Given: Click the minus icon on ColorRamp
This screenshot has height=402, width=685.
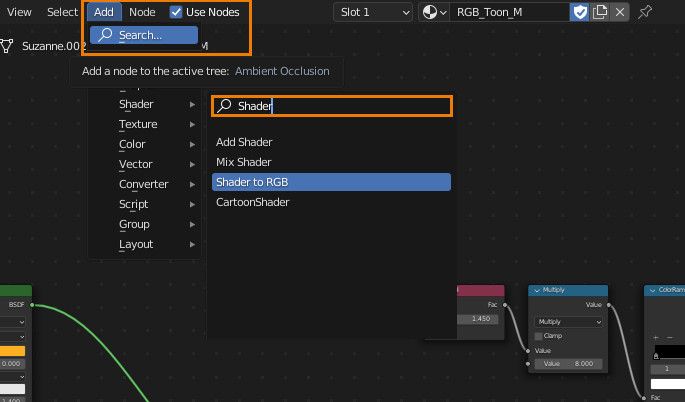Looking at the screenshot, I should pyautogui.click(x=668, y=338).
